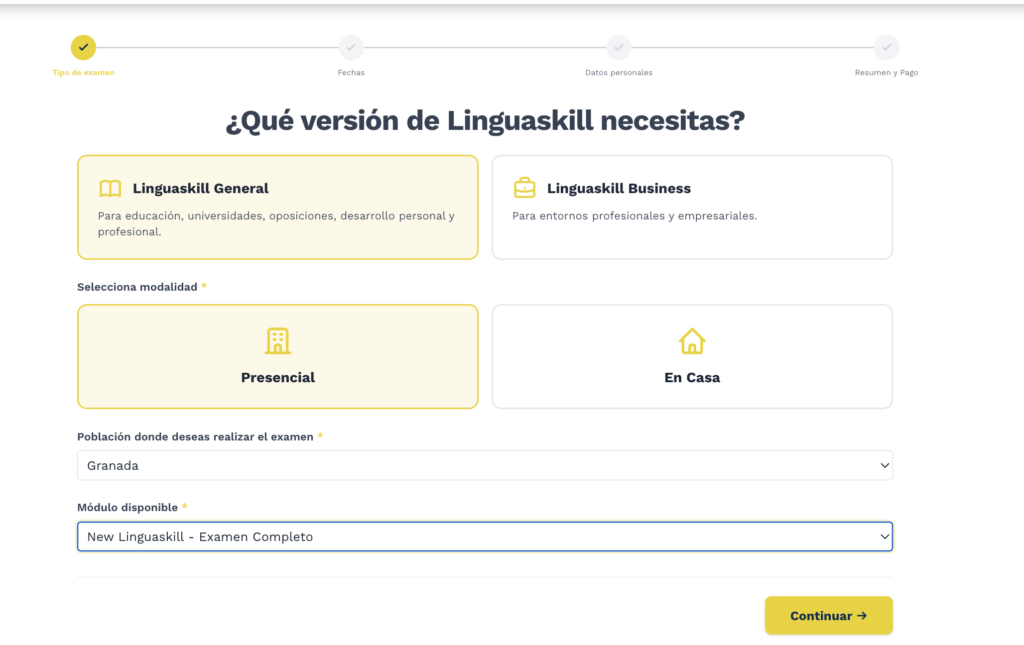The image size is (1024, 645).
Task: Click the yellow checkmark on Tipo de examen step
Action: (83, 47)
